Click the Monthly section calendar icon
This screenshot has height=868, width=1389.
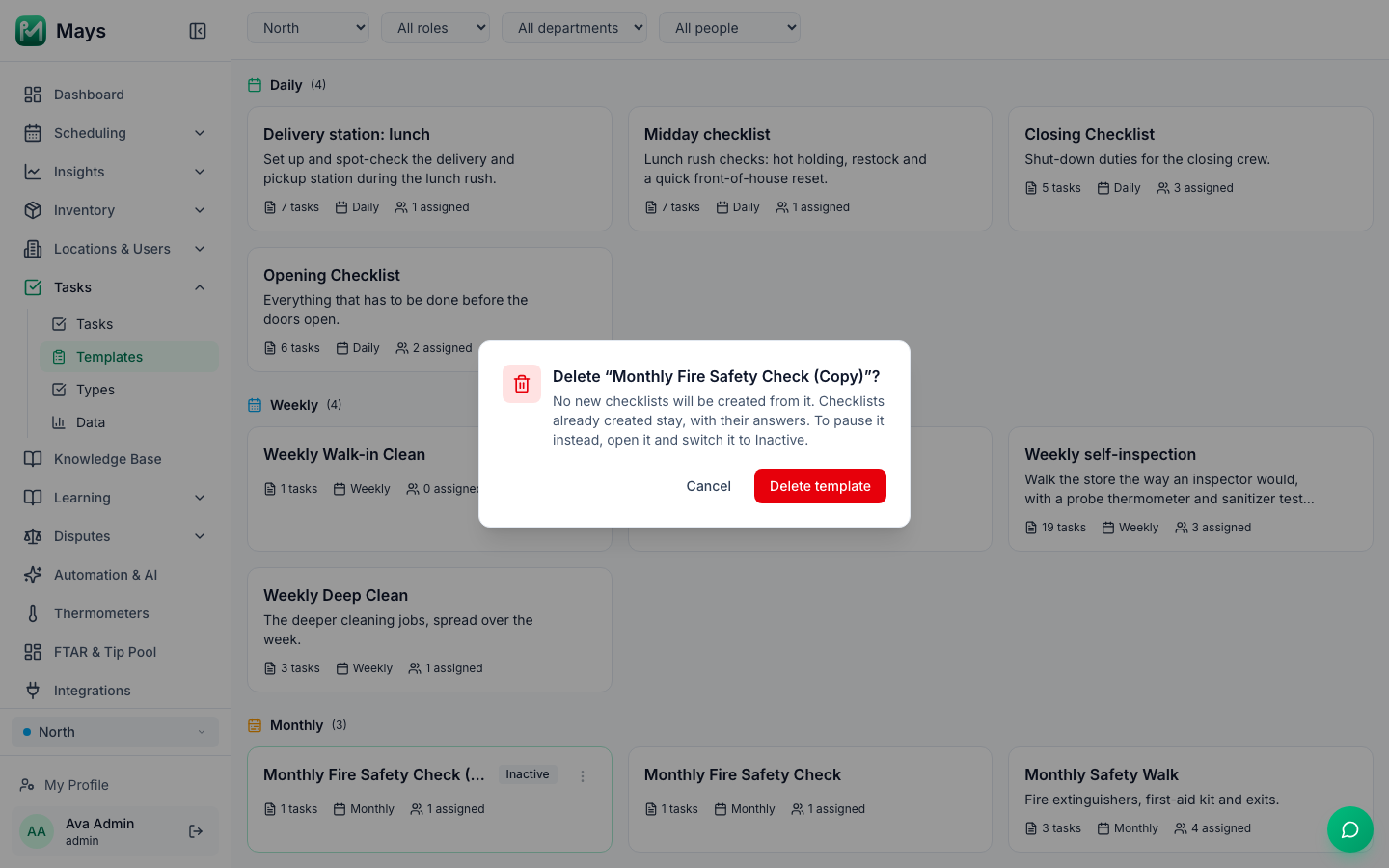255,725
